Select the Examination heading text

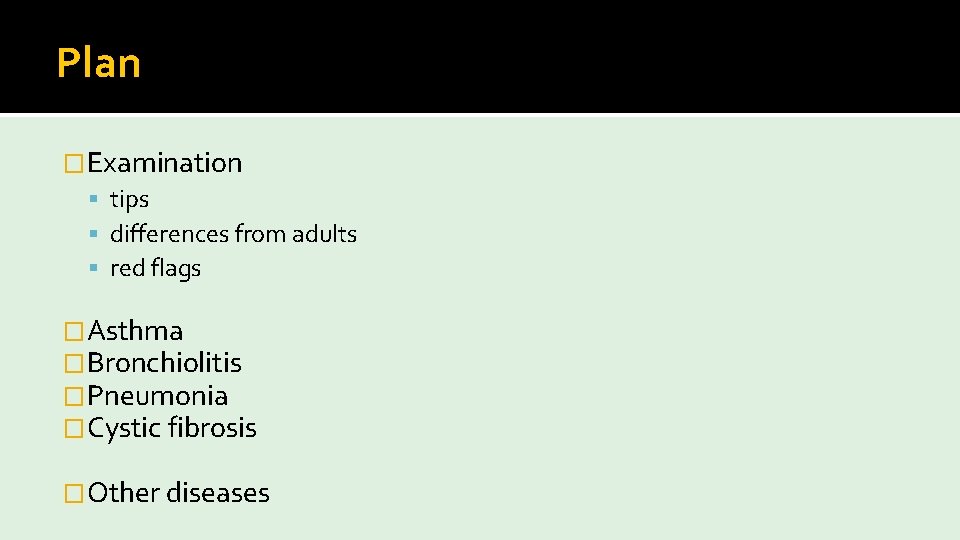pyautogui.click(x=165, y=163)
